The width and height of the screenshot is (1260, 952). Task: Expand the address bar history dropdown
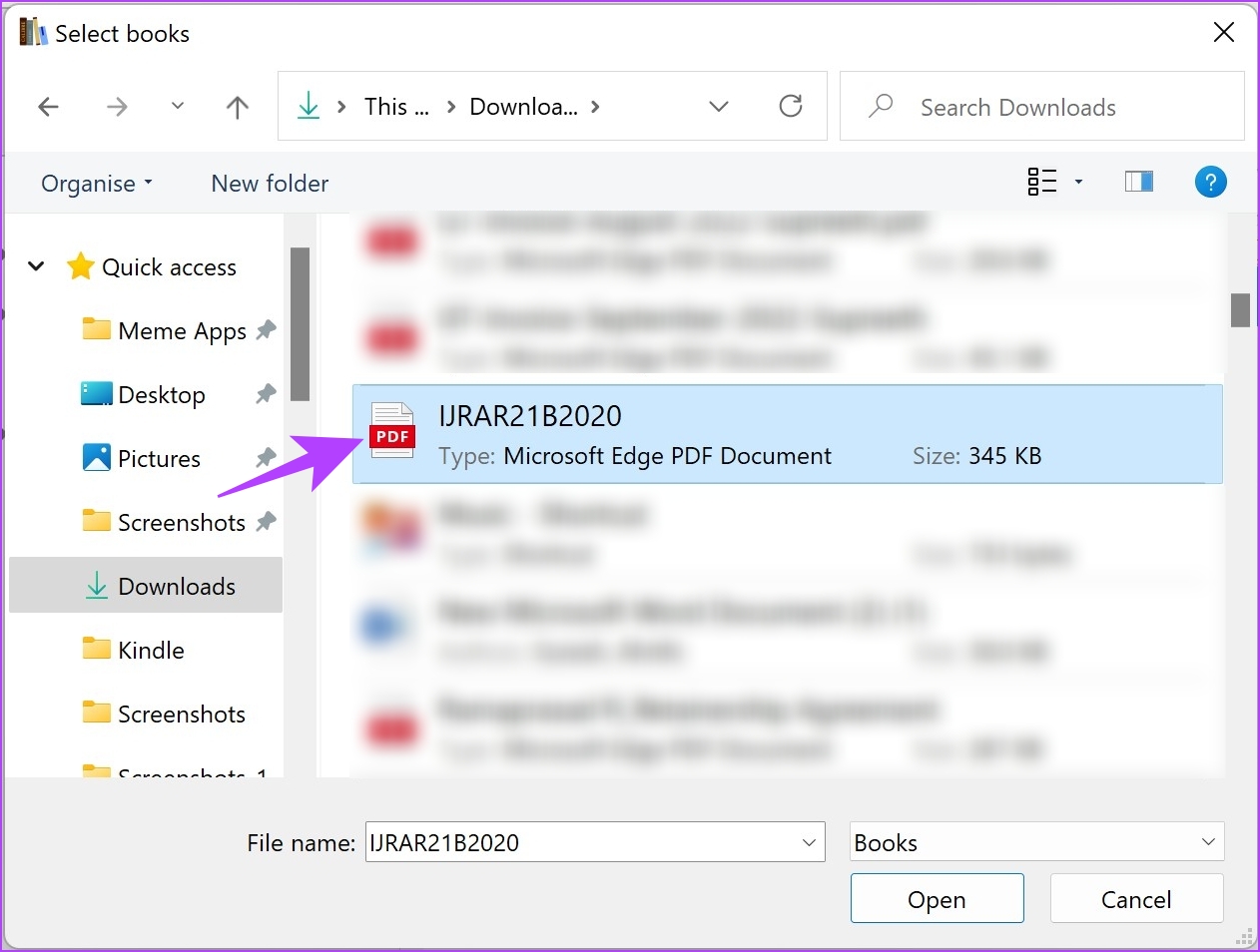[x=719, y=106]
